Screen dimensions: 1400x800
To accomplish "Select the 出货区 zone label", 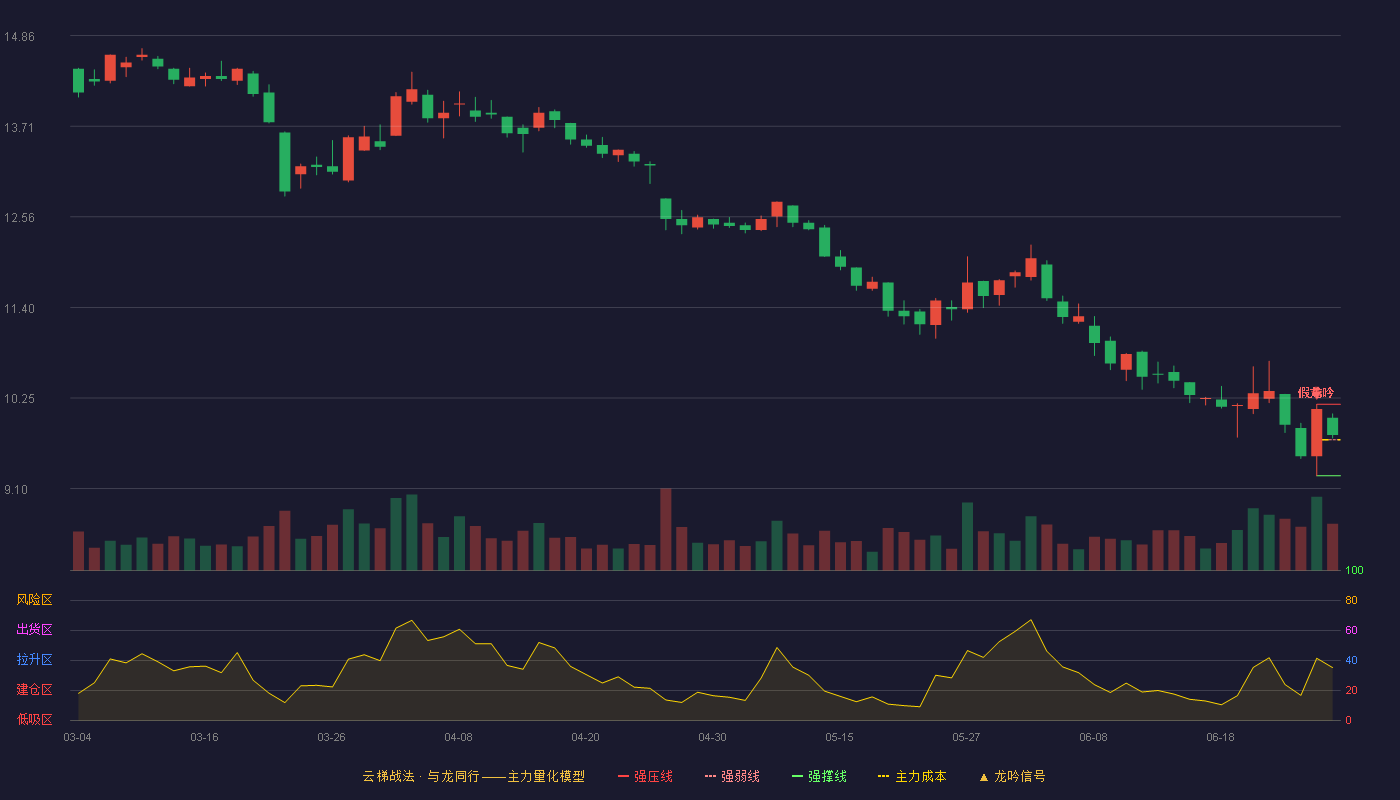I will pyautogui.click(x=34, y=630).
